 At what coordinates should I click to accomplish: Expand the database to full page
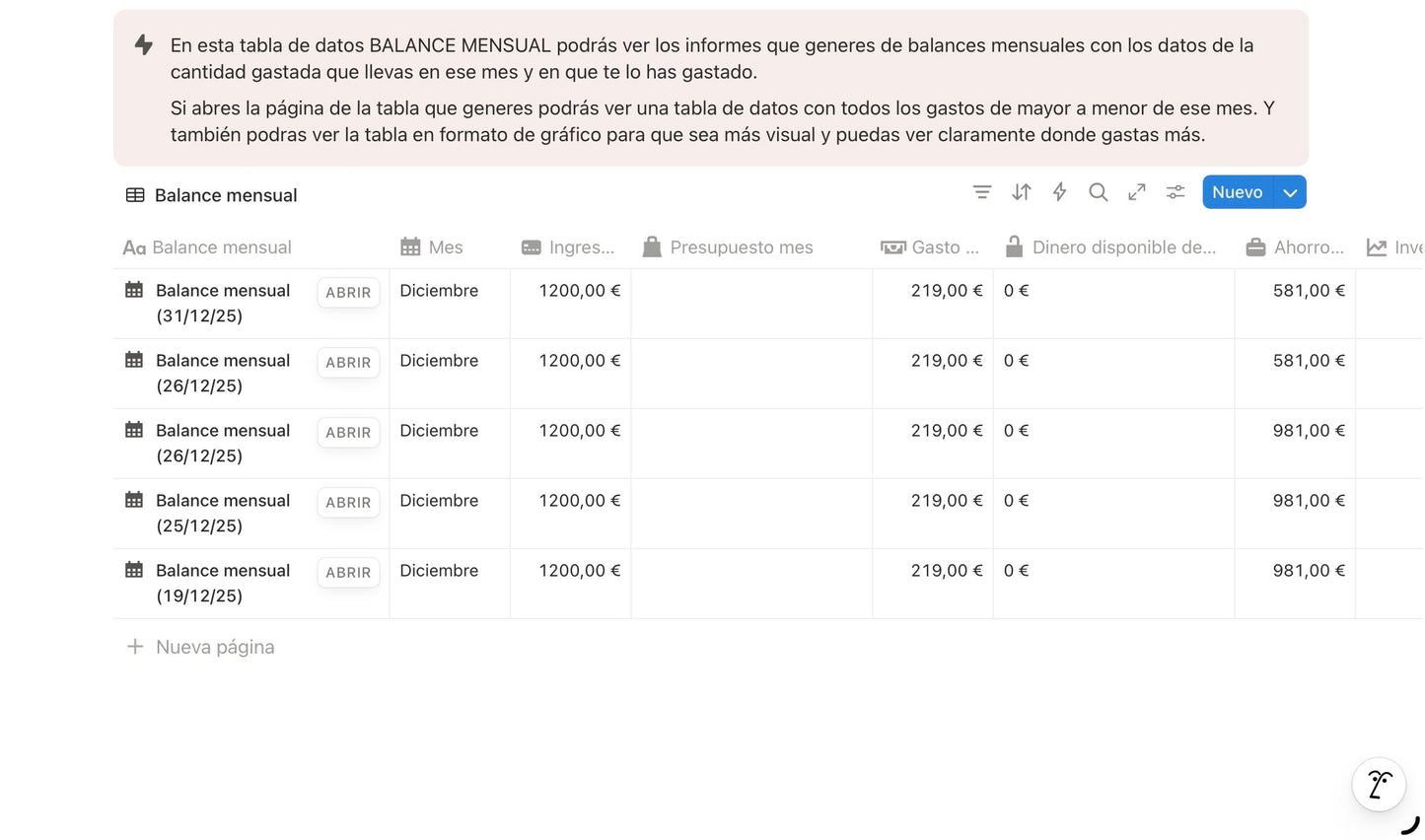coord(1136,192)
